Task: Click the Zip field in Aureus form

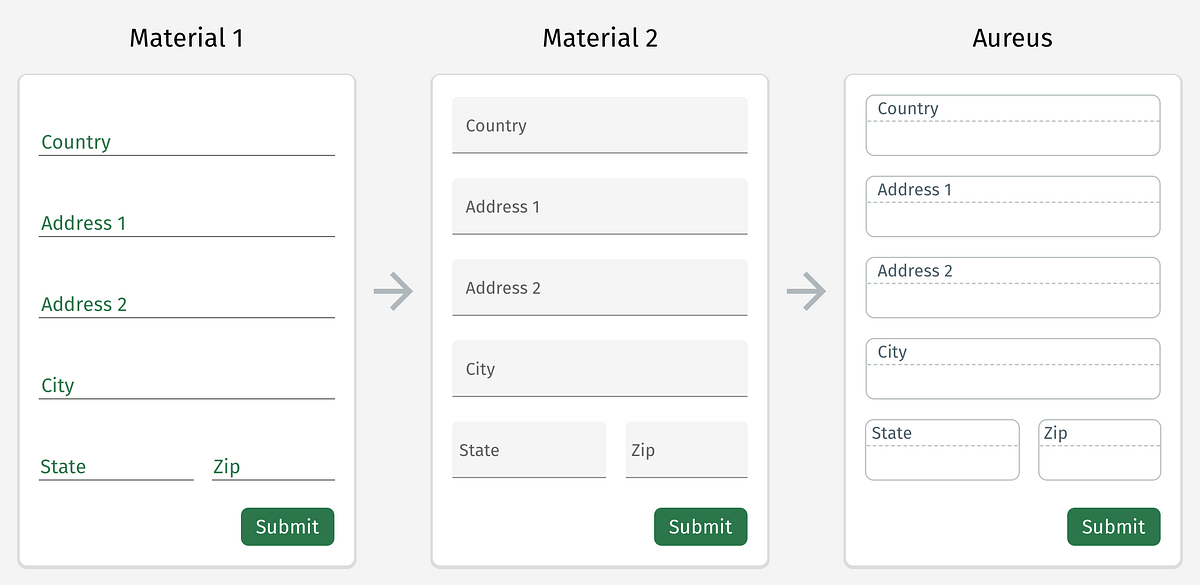Action: click(1099, 450)
